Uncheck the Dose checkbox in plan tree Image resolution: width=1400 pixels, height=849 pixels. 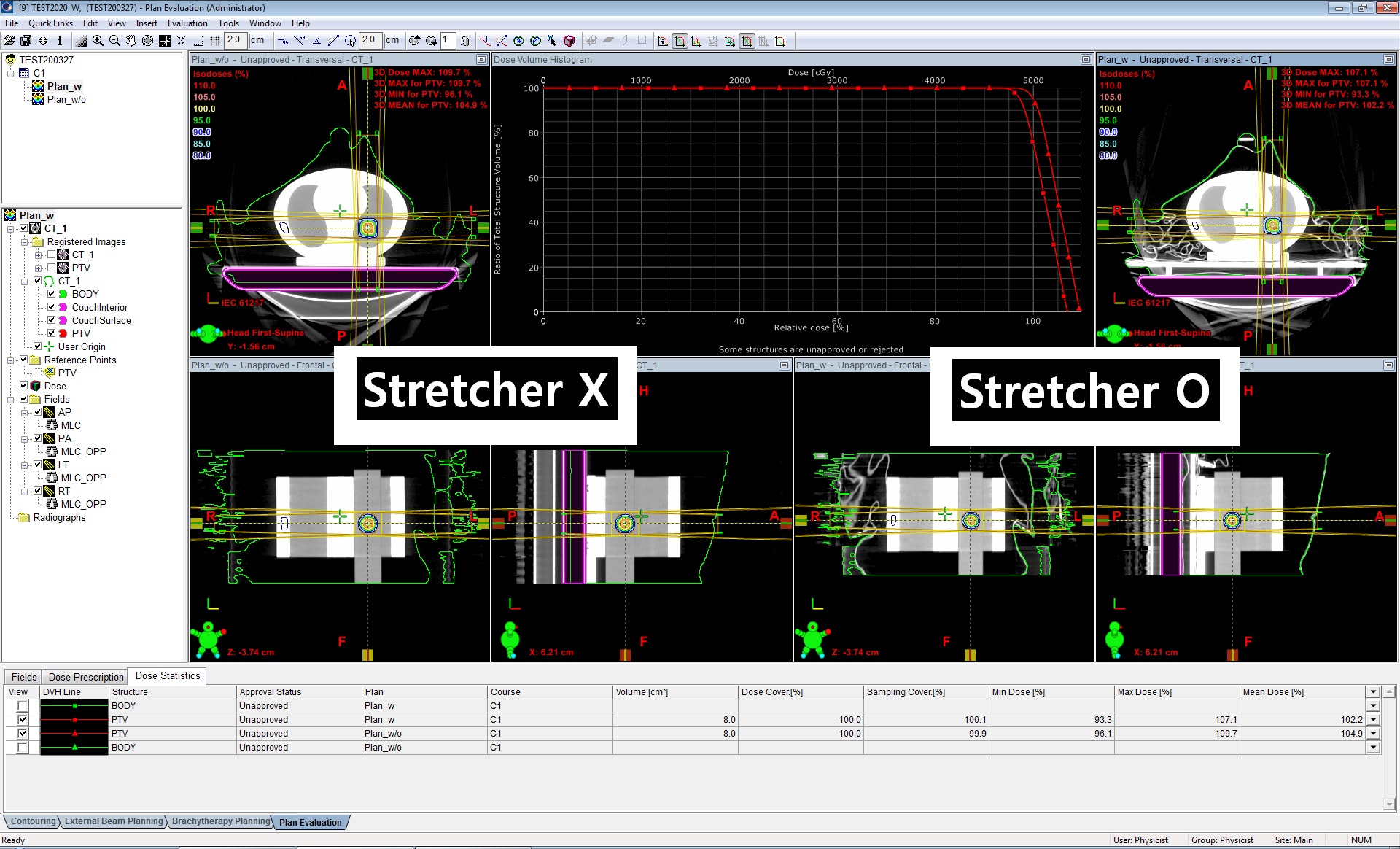coord(24,386)
